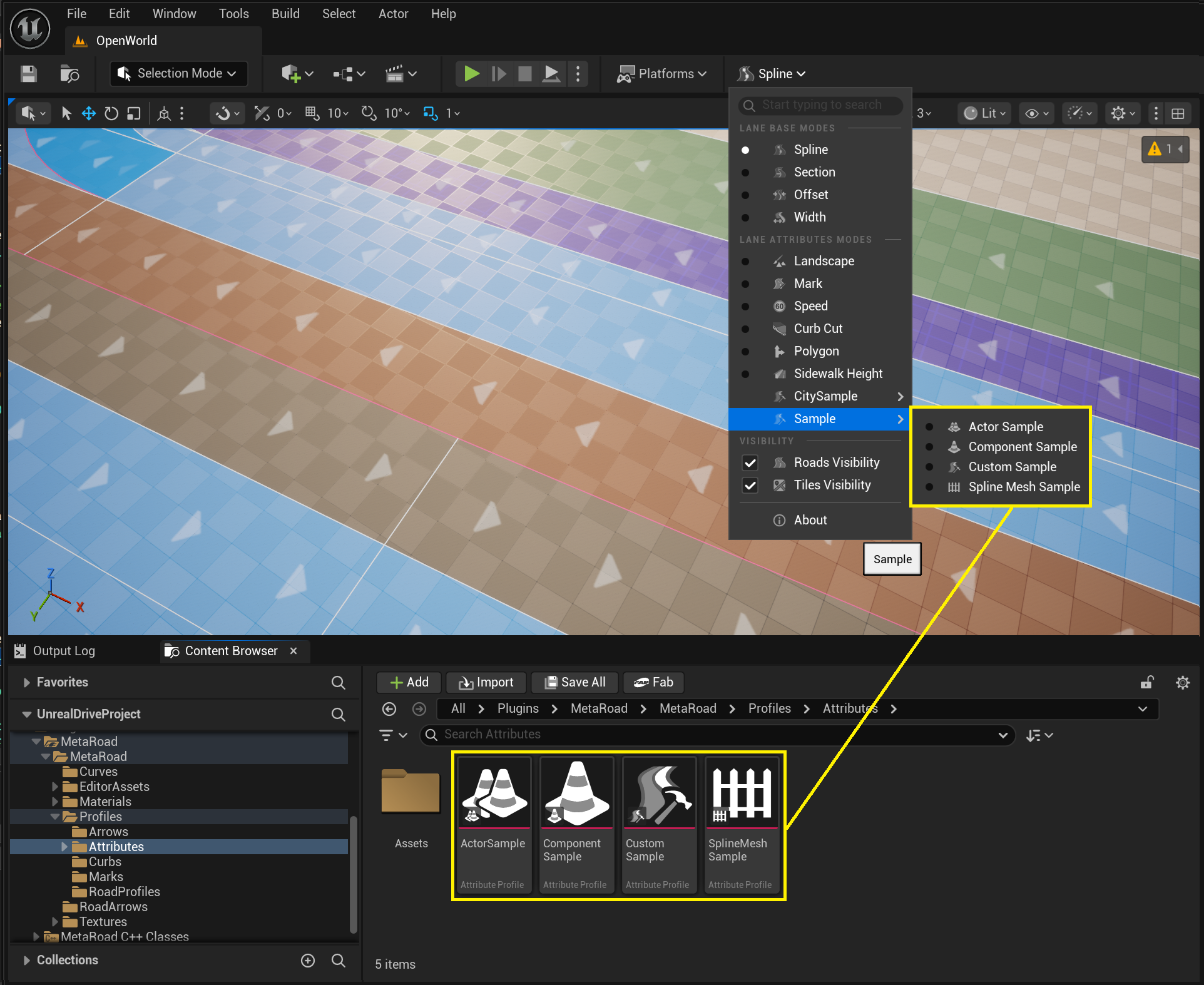Click the Profiles breadcrumb path segment
The width and height of the screenshot is (1204, 985).
769,708
